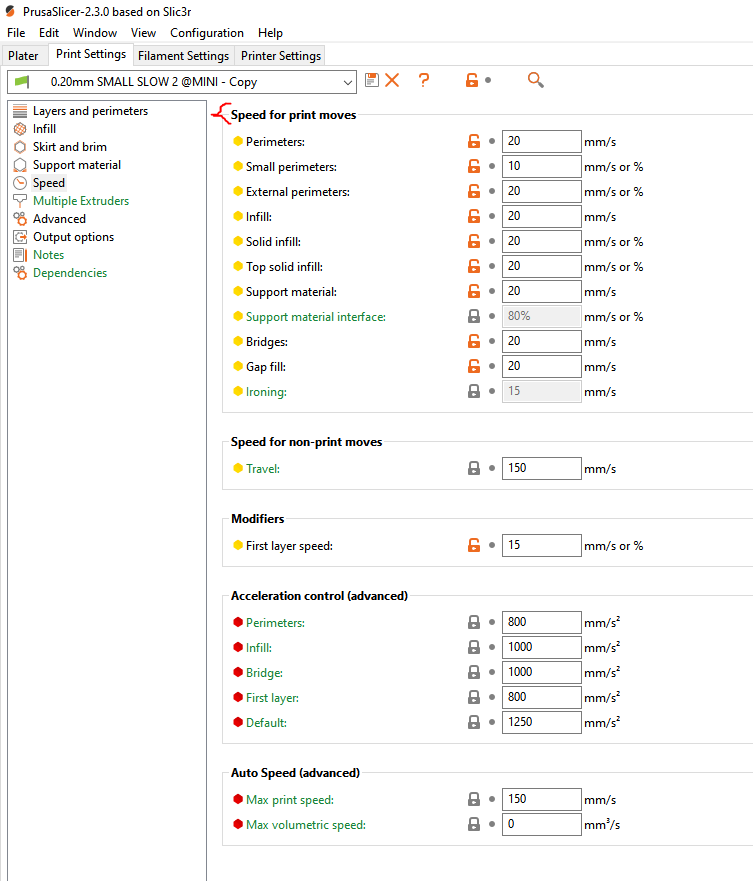Click Max volumetric speed input field
The height and width of the screenshot is (881, 753).
(541, 824)
